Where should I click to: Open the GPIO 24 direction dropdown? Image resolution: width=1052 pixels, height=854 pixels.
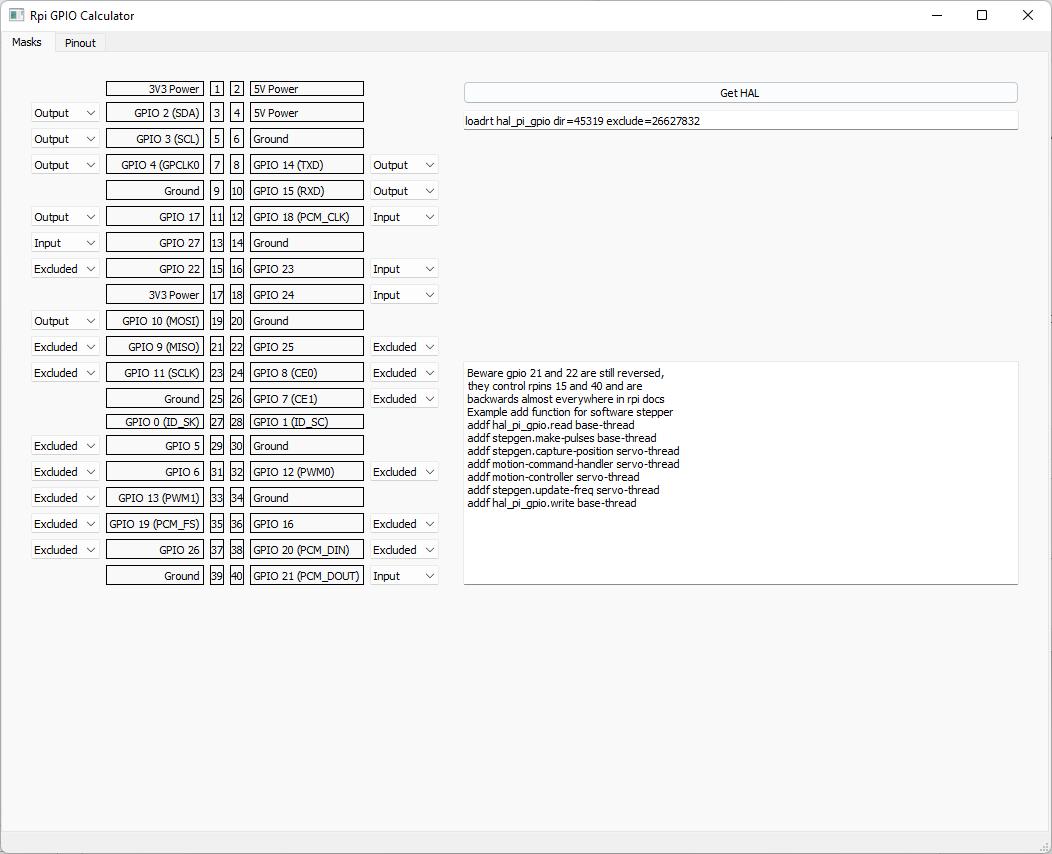[404, 295]
